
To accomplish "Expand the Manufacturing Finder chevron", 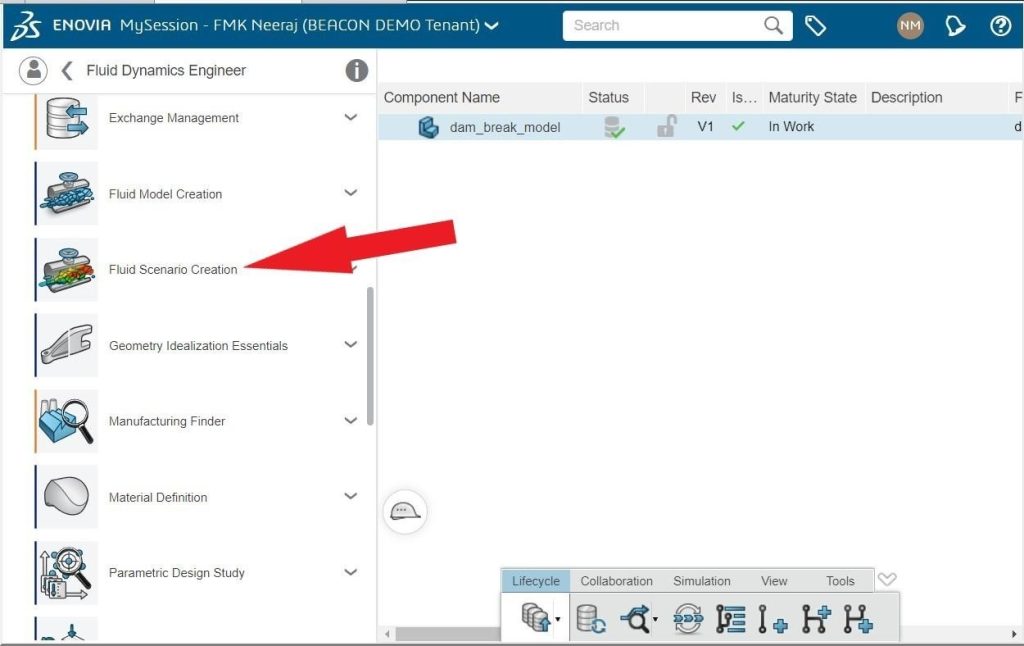I will coord(351,420).
